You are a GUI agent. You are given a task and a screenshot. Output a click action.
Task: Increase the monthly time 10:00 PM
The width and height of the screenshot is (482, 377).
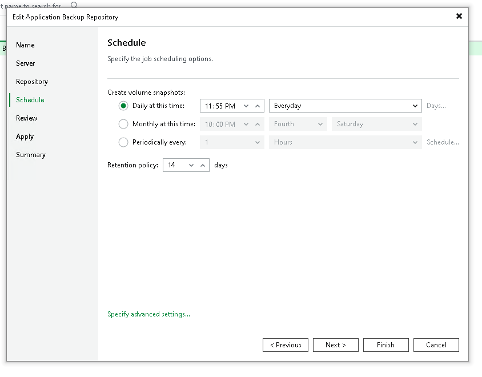click(257, 124)
